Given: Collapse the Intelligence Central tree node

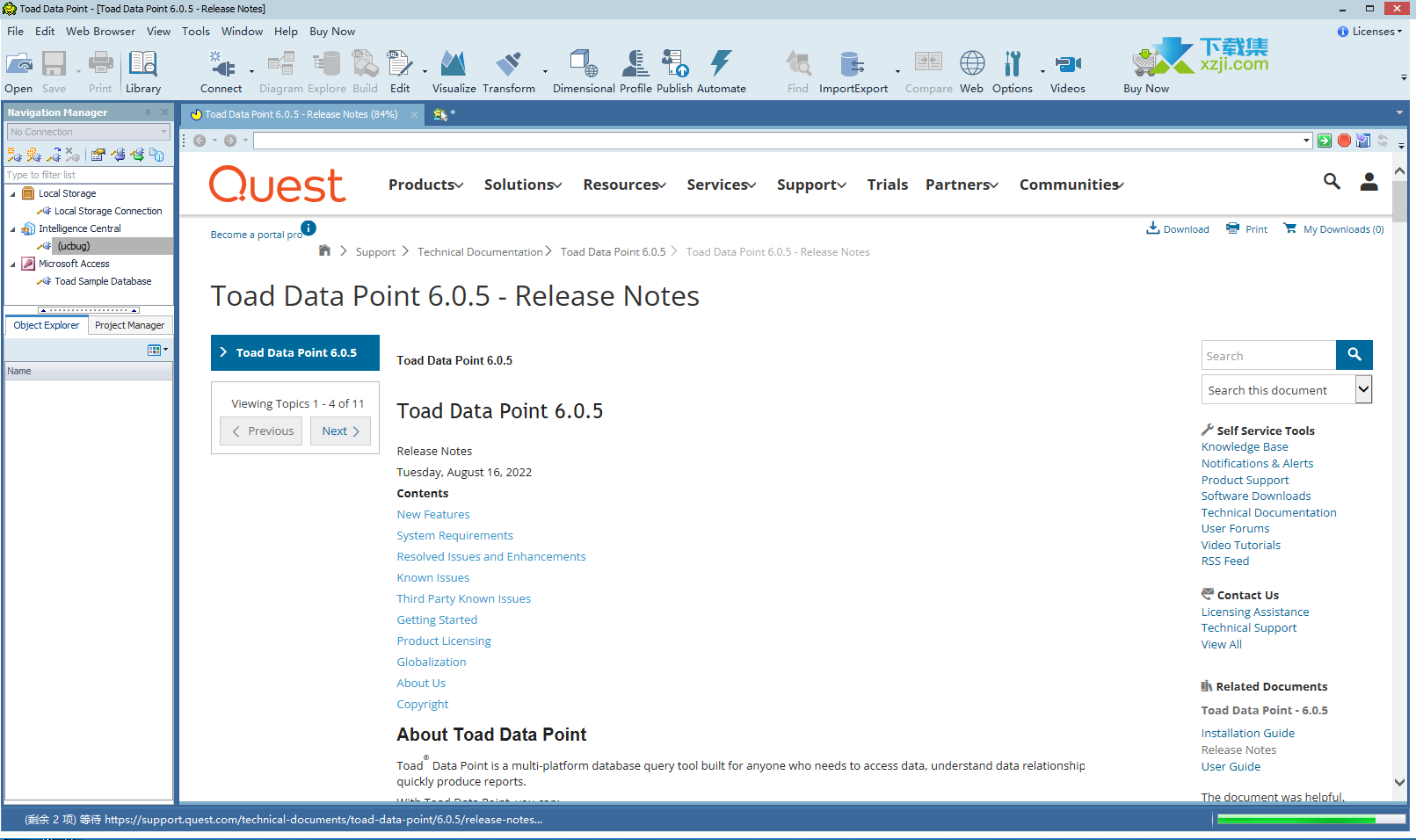Looking at the screenshot, I should pyautogui.click(x=12, y=228).
